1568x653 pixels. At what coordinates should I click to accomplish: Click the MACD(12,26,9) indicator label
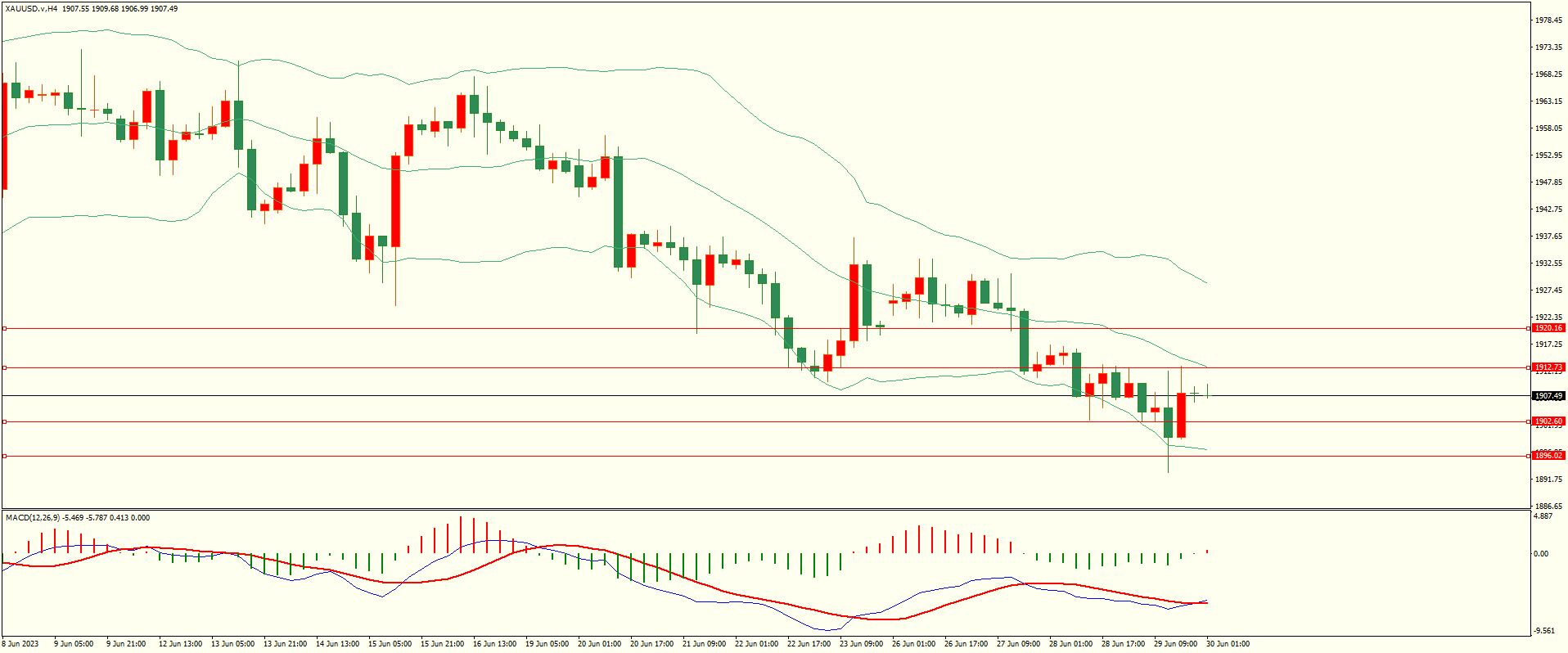pyautogui.click(x=33, y=518)
